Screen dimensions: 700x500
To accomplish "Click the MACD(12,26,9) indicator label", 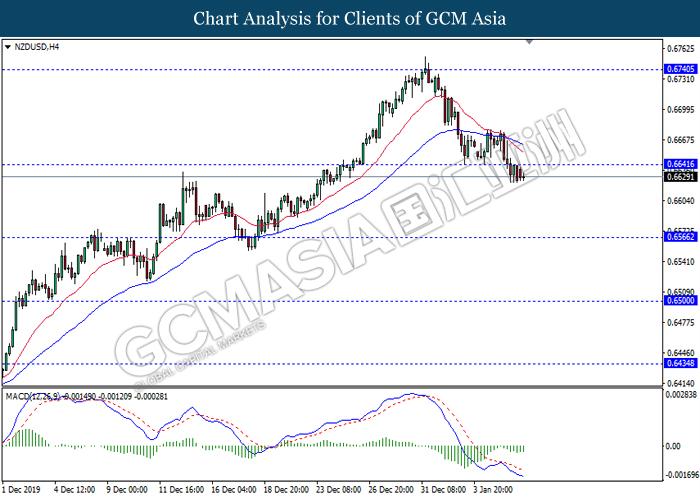I will tap(33, 396).
